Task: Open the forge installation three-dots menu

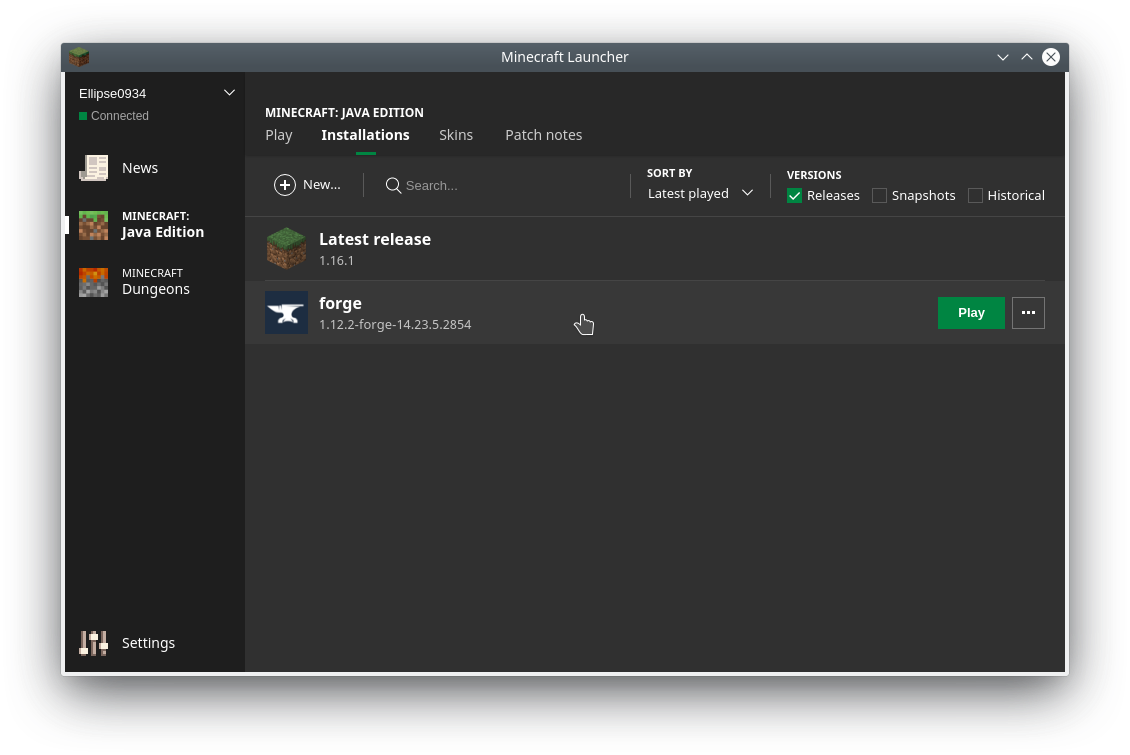Action: click(1028, 313)
